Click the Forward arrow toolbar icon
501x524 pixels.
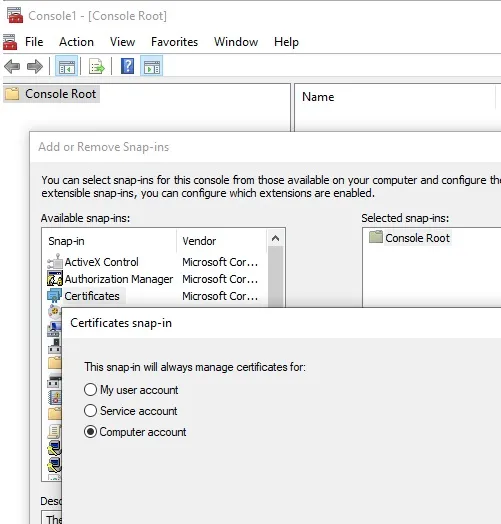point(35,66)
